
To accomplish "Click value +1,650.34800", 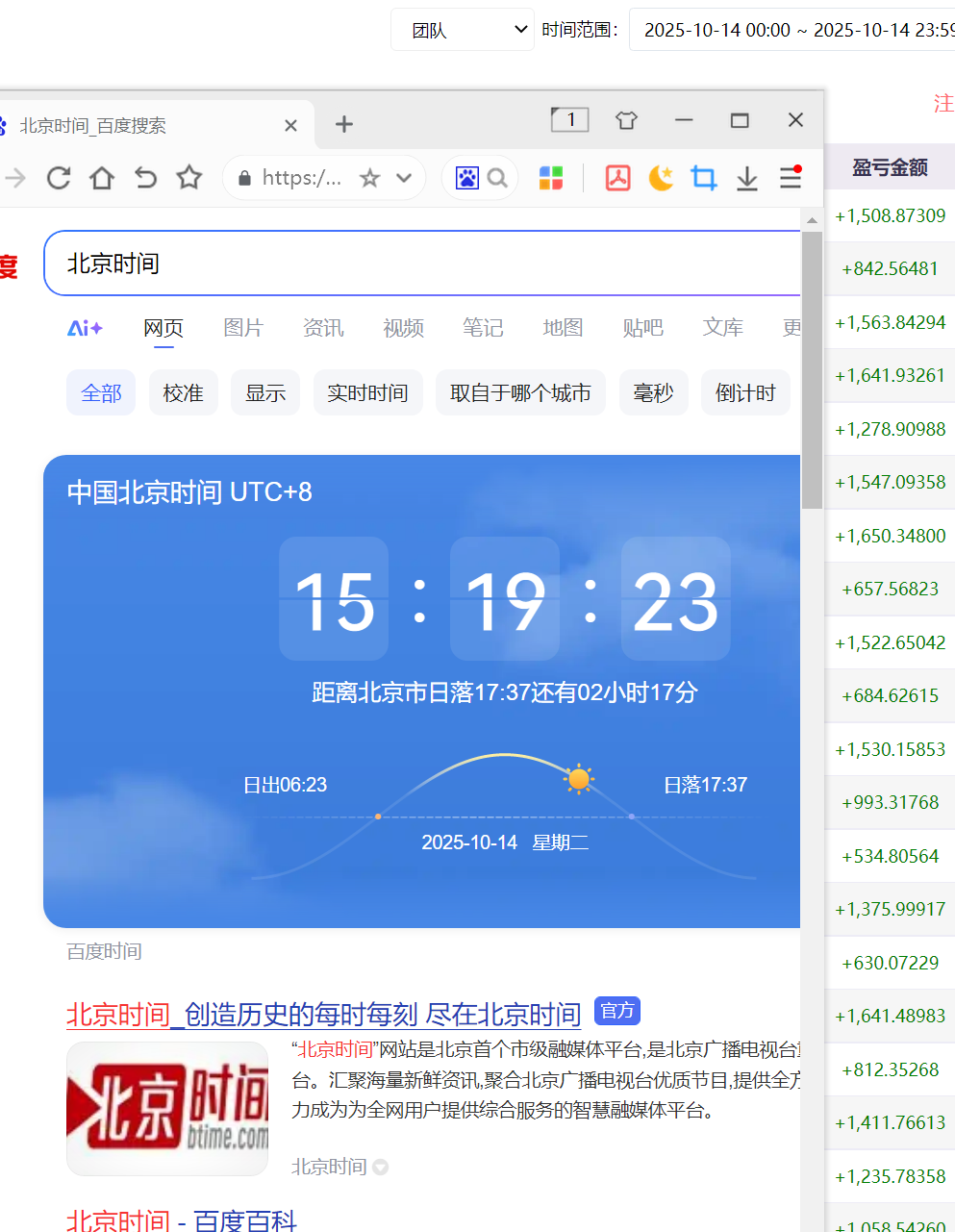I will [890, 536].
